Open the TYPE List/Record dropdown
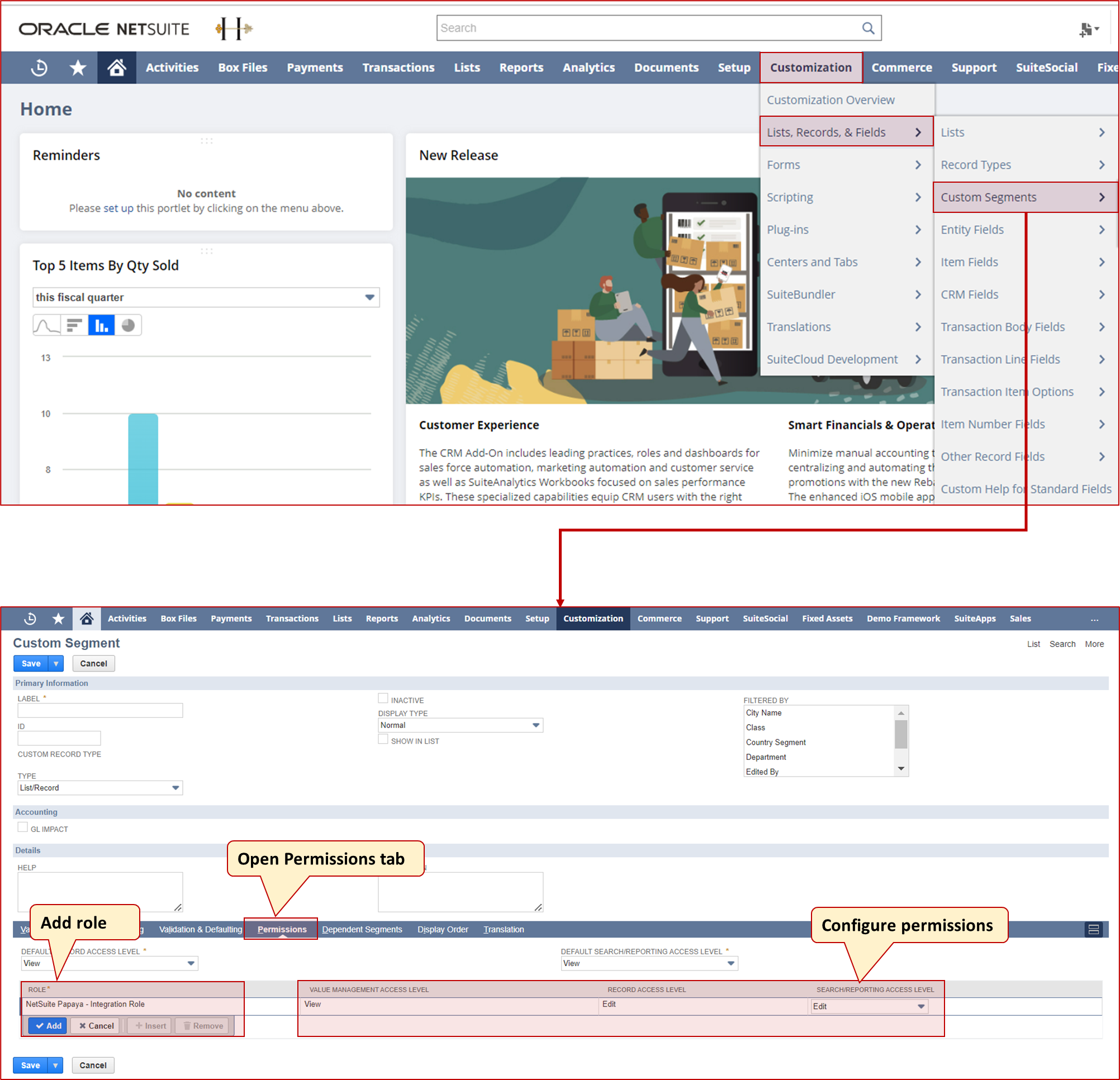 click(175, 788)
